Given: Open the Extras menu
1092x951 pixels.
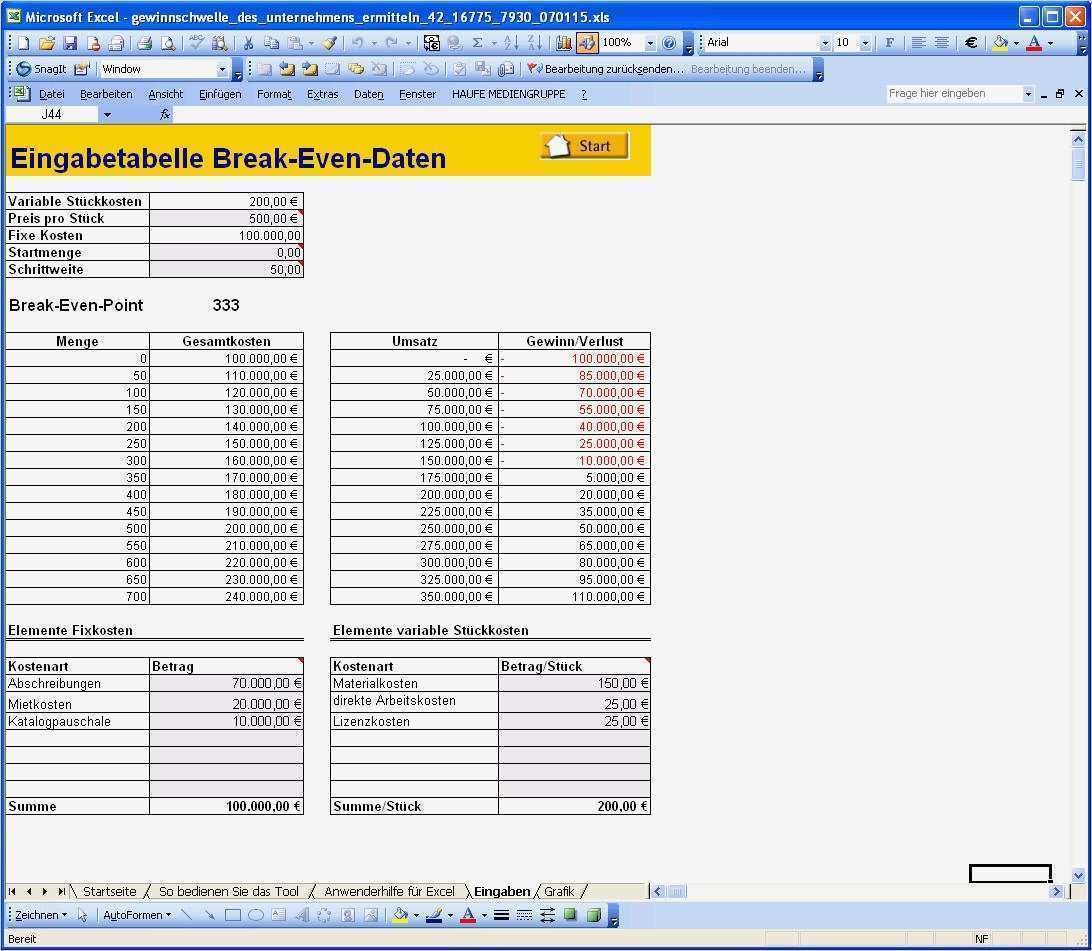Looking at the screenshot, I should [322, 94].
